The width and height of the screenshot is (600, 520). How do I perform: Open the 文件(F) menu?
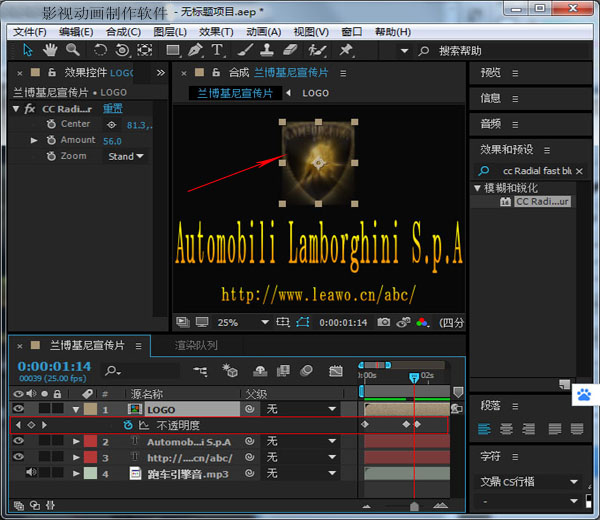[29, 32]
